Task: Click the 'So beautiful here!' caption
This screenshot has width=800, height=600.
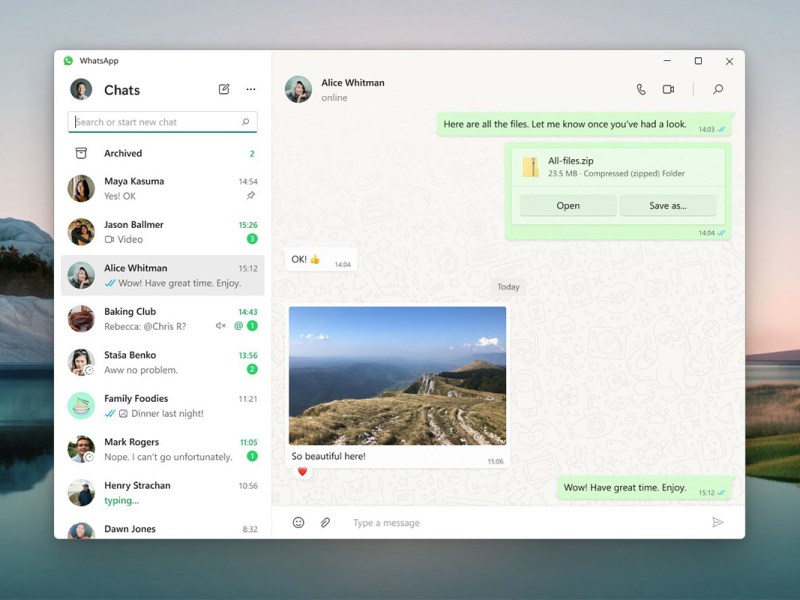Action: point(329,456)
